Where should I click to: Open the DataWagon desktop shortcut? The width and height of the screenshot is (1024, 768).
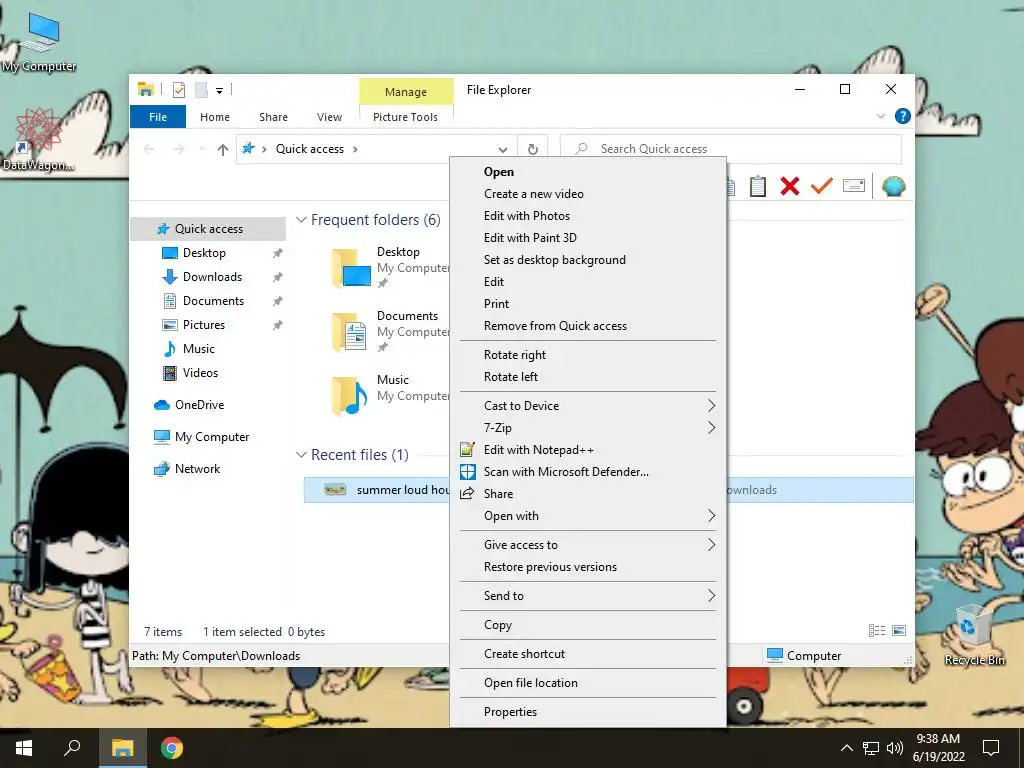(38, 140)
